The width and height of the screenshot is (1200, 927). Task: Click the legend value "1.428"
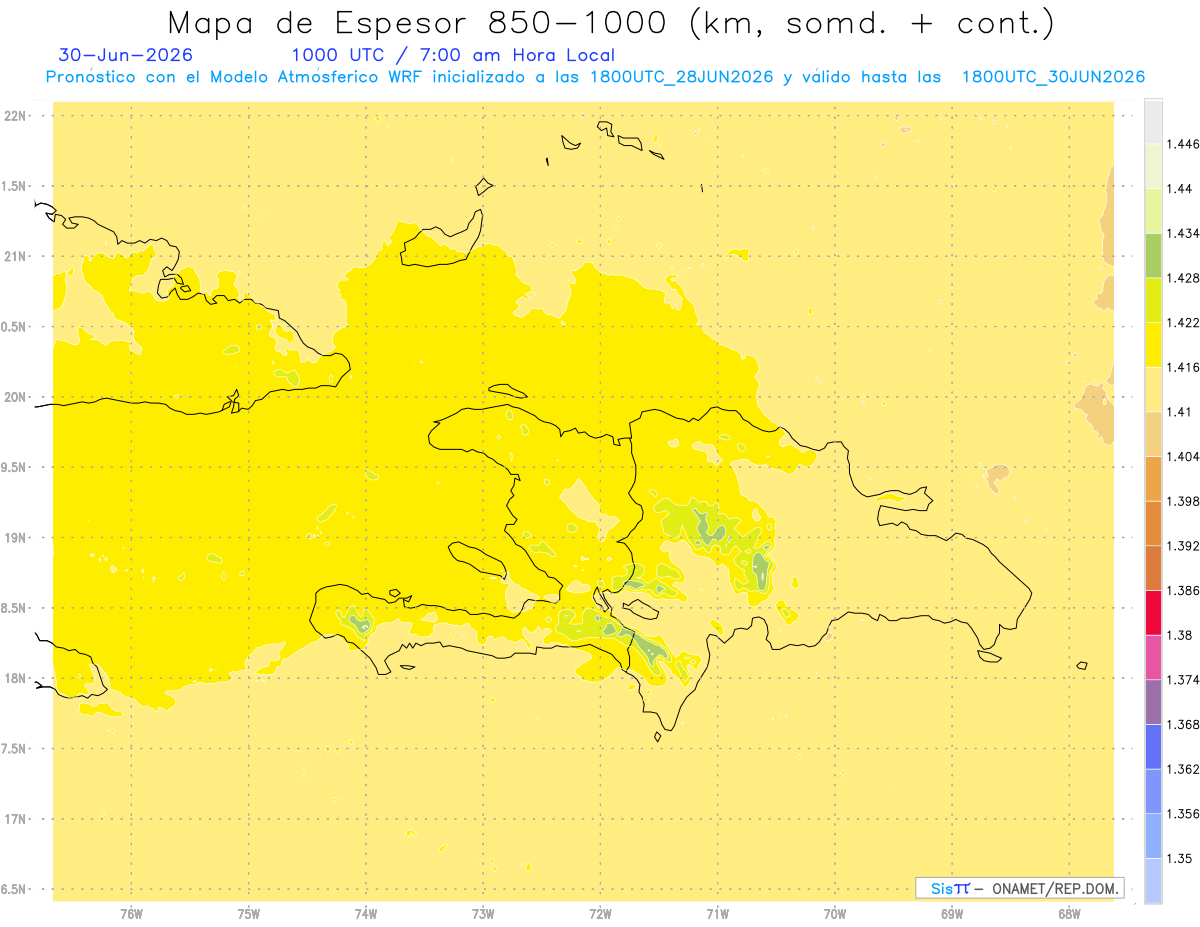pos(1183,278)
